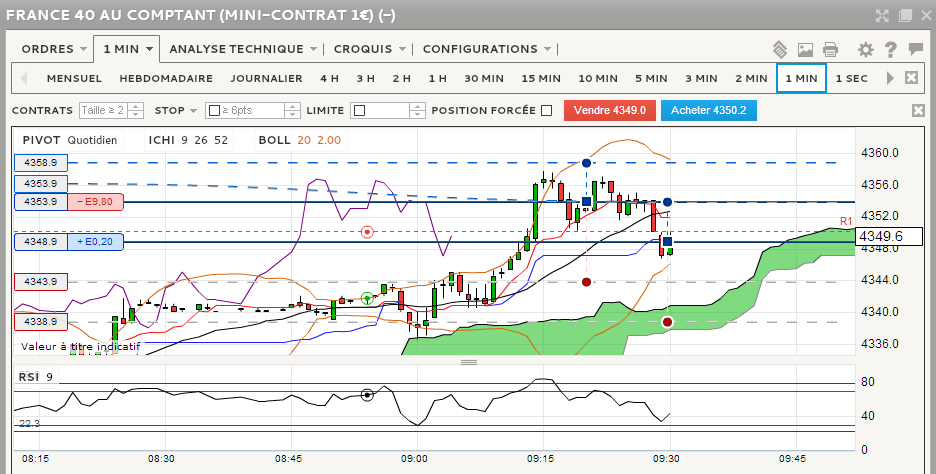Open the ORDRES dropdown menu
936x474 pixels.
coord(54,49)
